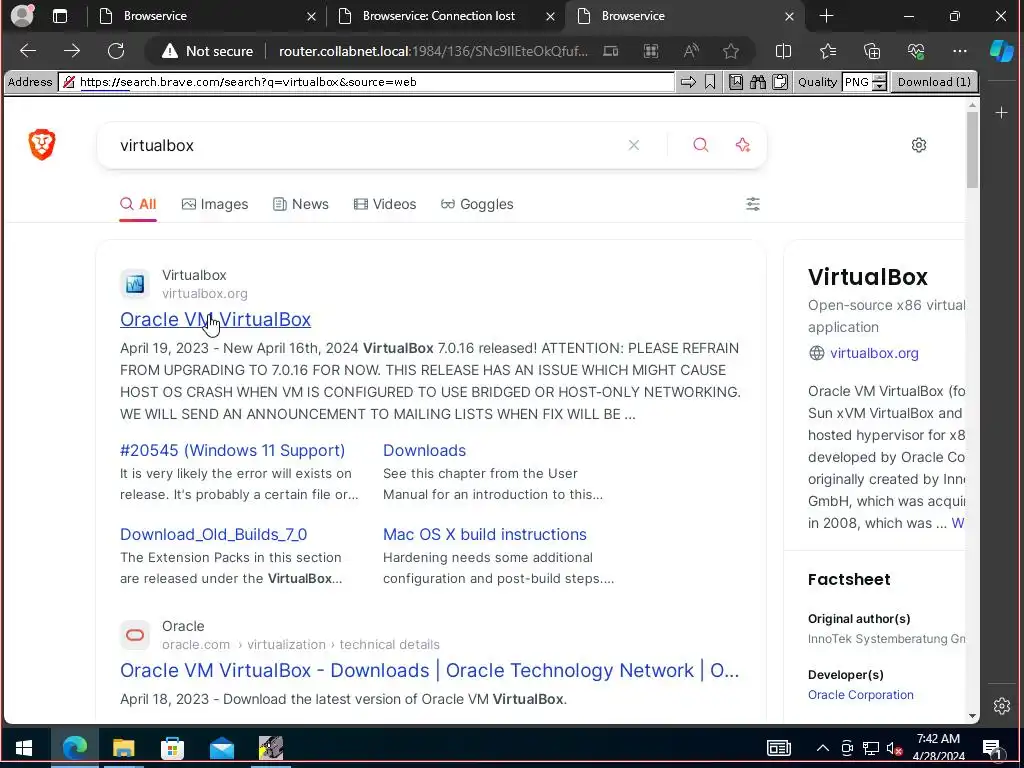This screenshot has width=1024, height=768.
Task: Open the Oracle VM VirtualBox result link
Action: pos(216,319)
